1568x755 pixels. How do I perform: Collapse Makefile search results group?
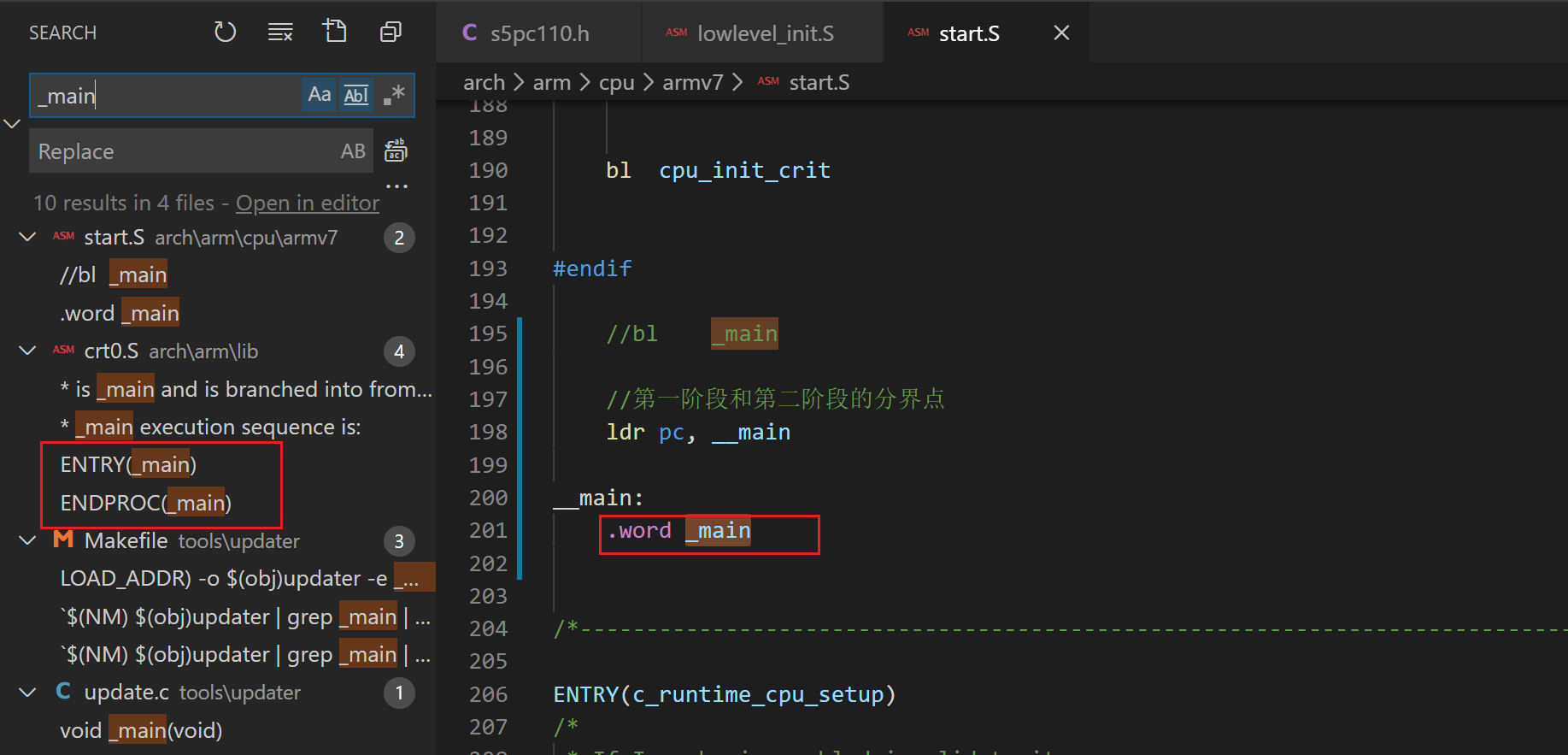pos(27,540)
